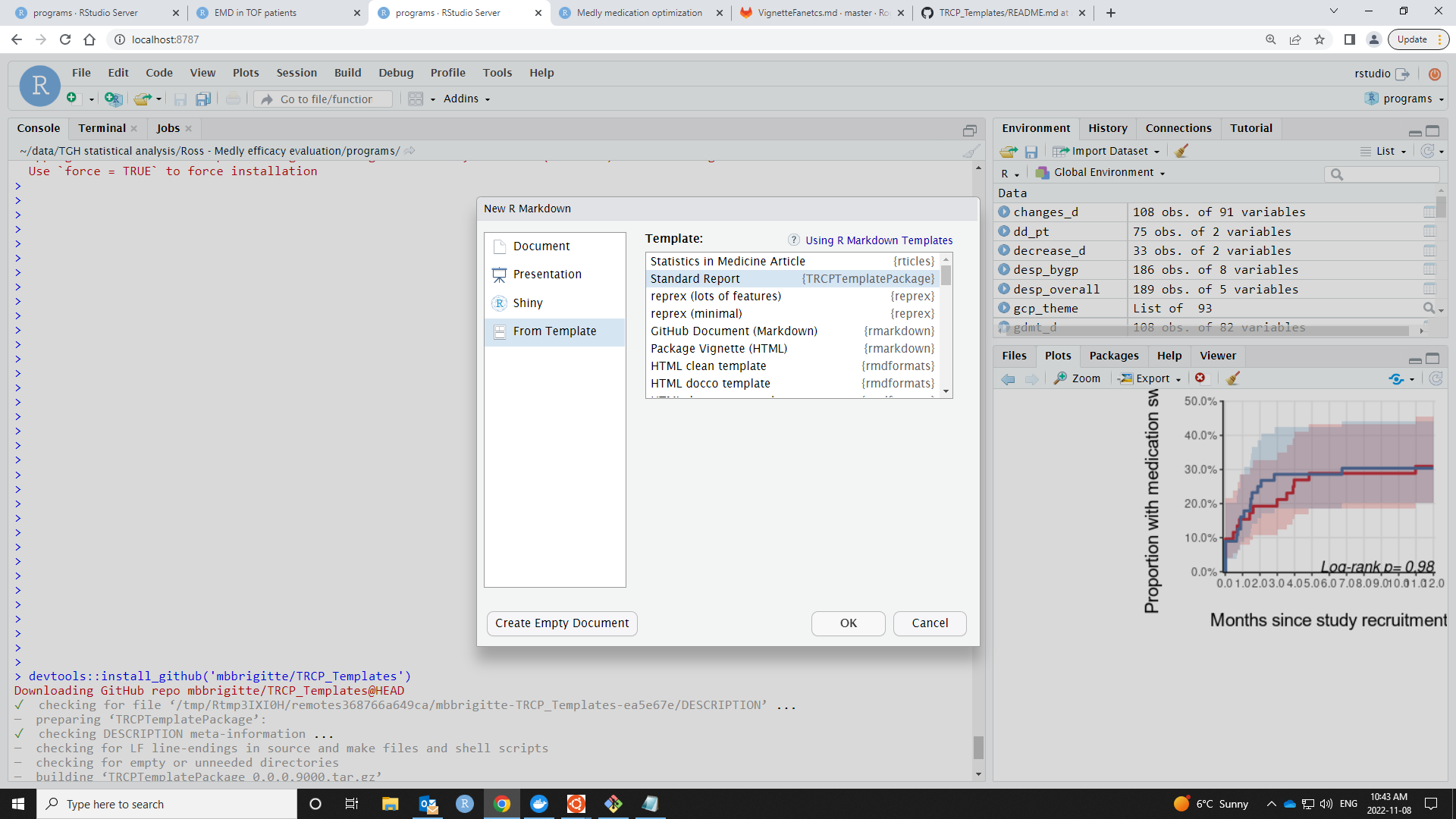Open the Chrome icon in Windows taskbar

click(502, 804)
